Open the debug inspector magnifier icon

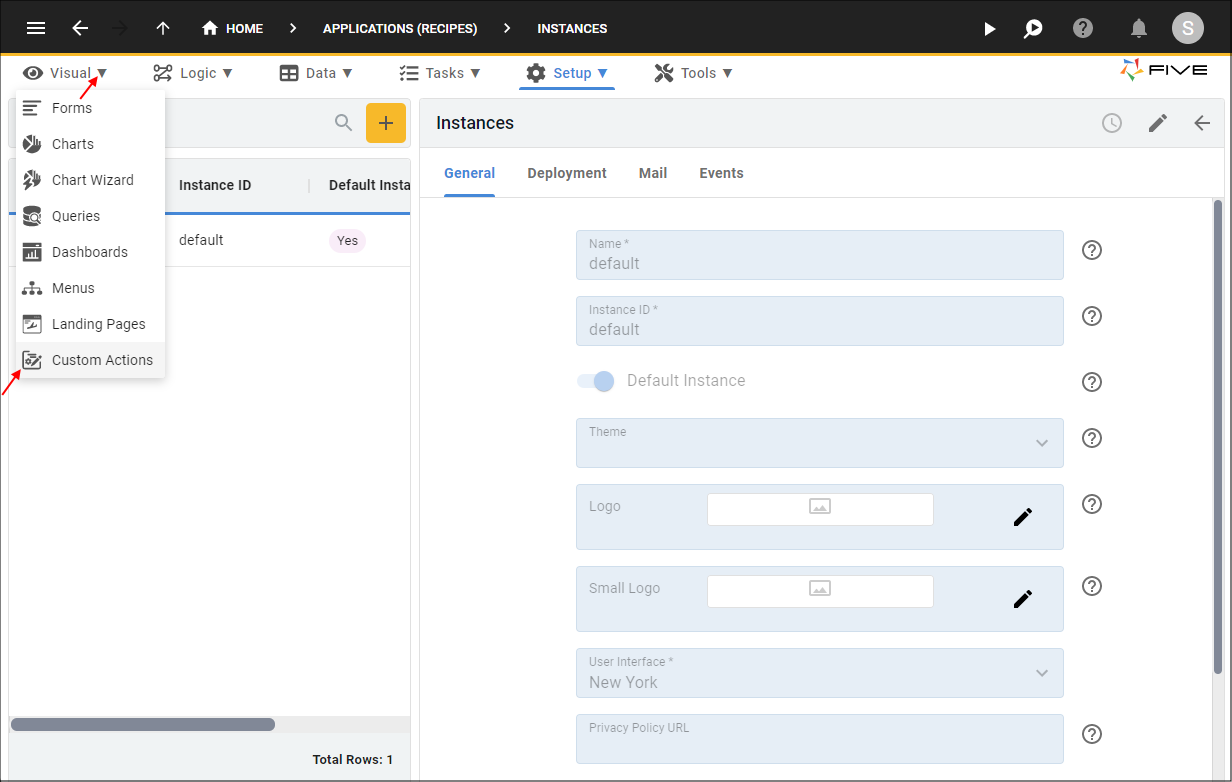[1033, 29]
